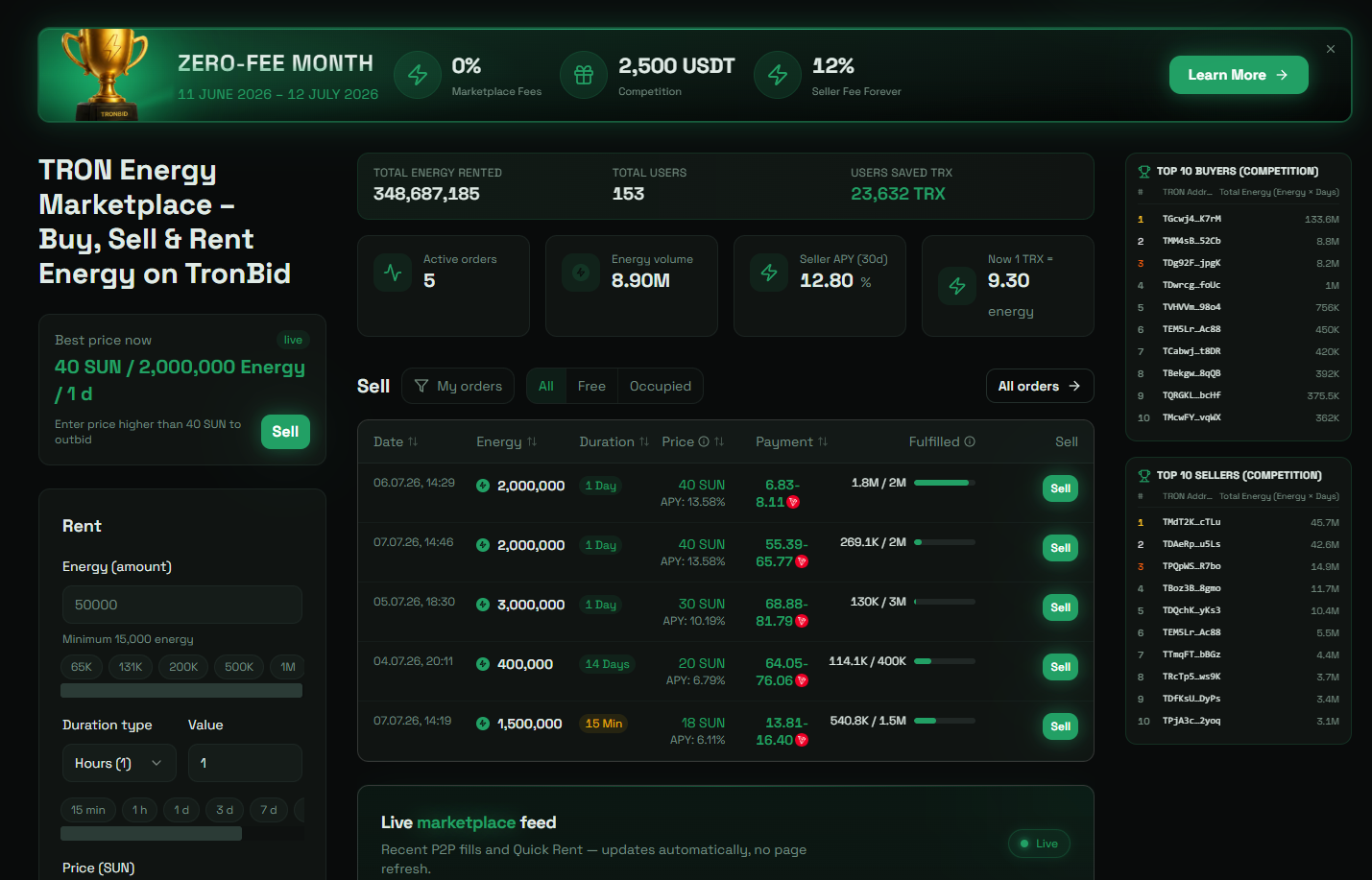This screenshot has width=1372, height=880.
Task: Choose the 1 d duration preset
Action: 181,810
